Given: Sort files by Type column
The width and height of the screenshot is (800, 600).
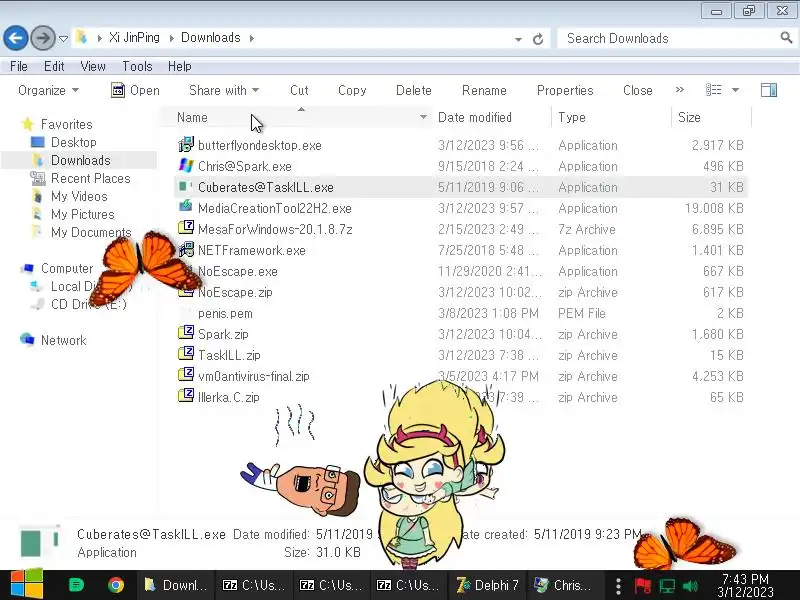Looking at the screenshot, I should click(571, 117).
